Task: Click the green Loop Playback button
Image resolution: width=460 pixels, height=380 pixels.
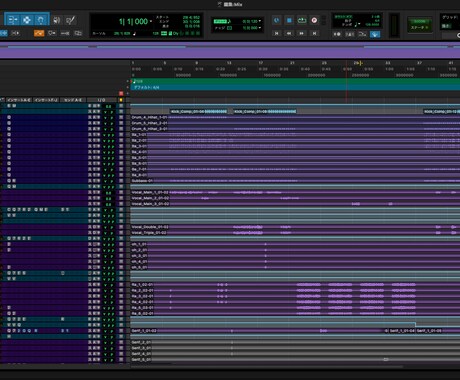Action: pyautogui.click(x=302, y=20)
